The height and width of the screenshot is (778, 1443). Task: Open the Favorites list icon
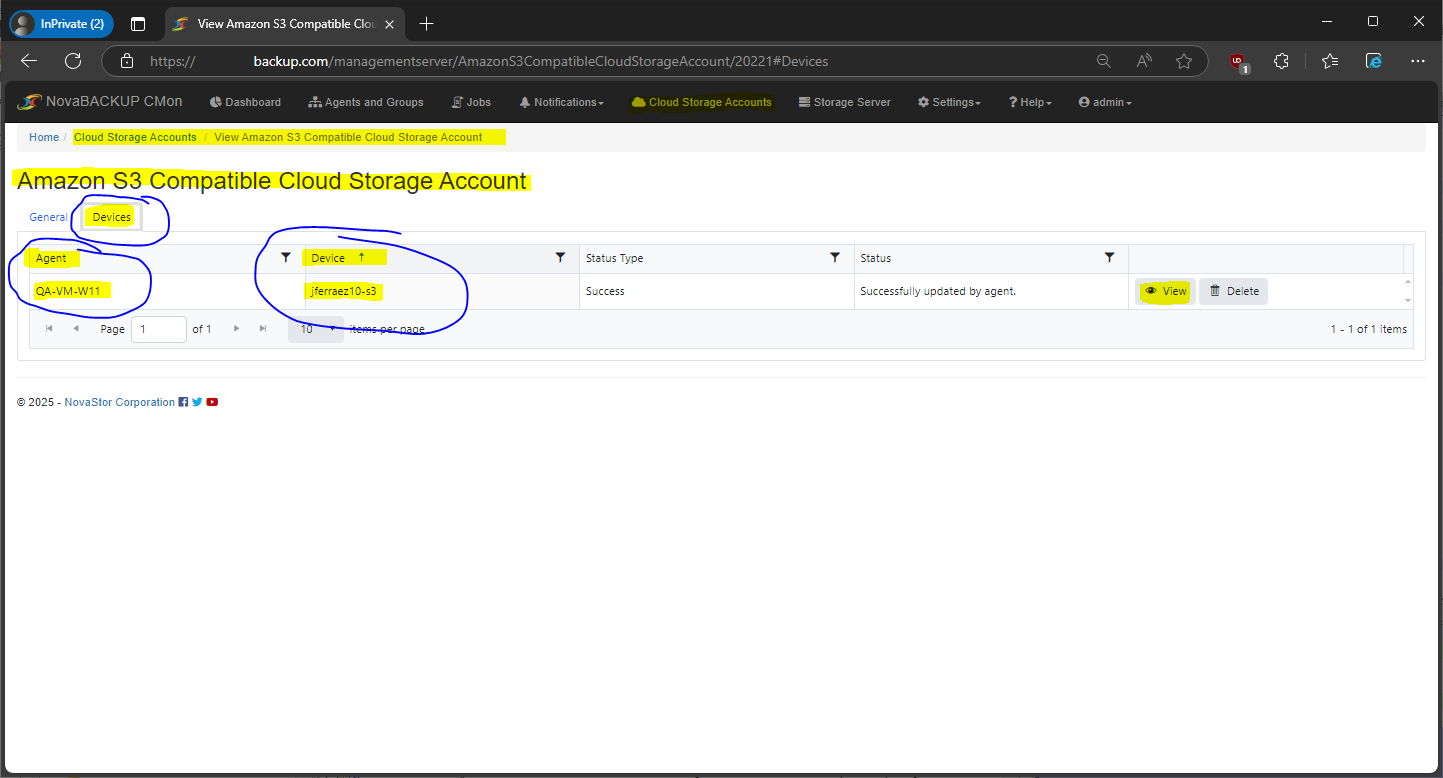tap(1329, 61)
